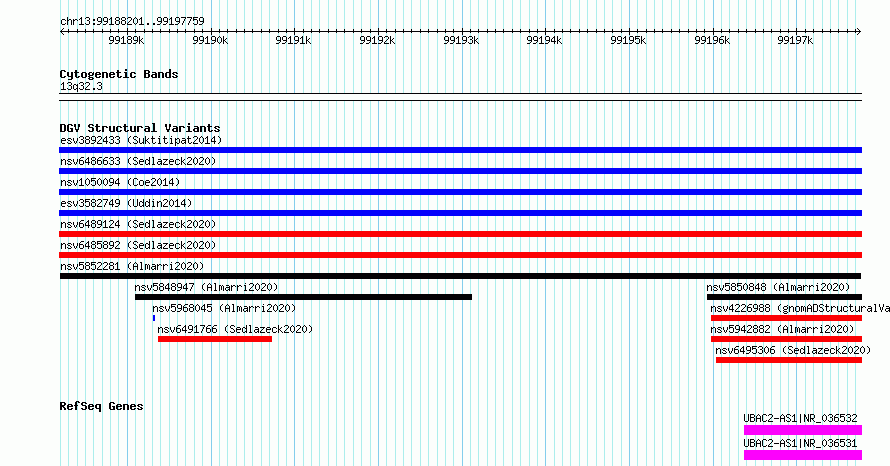The height and width of the screenshot is (466, 890).
Task: Open the nsv4226988 gnomAD variant label
Action: tap(800, 308)
